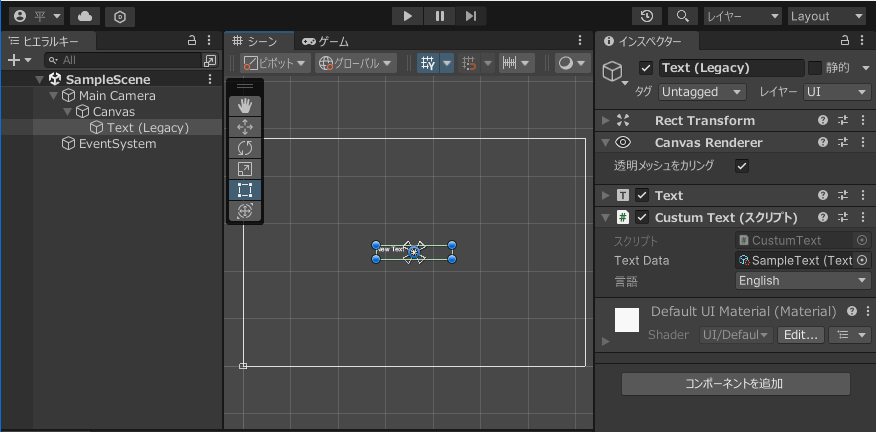Open the scene search-by-type icon in Hierarchy
This screenshot has height=432, width=876.
pyautogui.click(x=210, y=60)
